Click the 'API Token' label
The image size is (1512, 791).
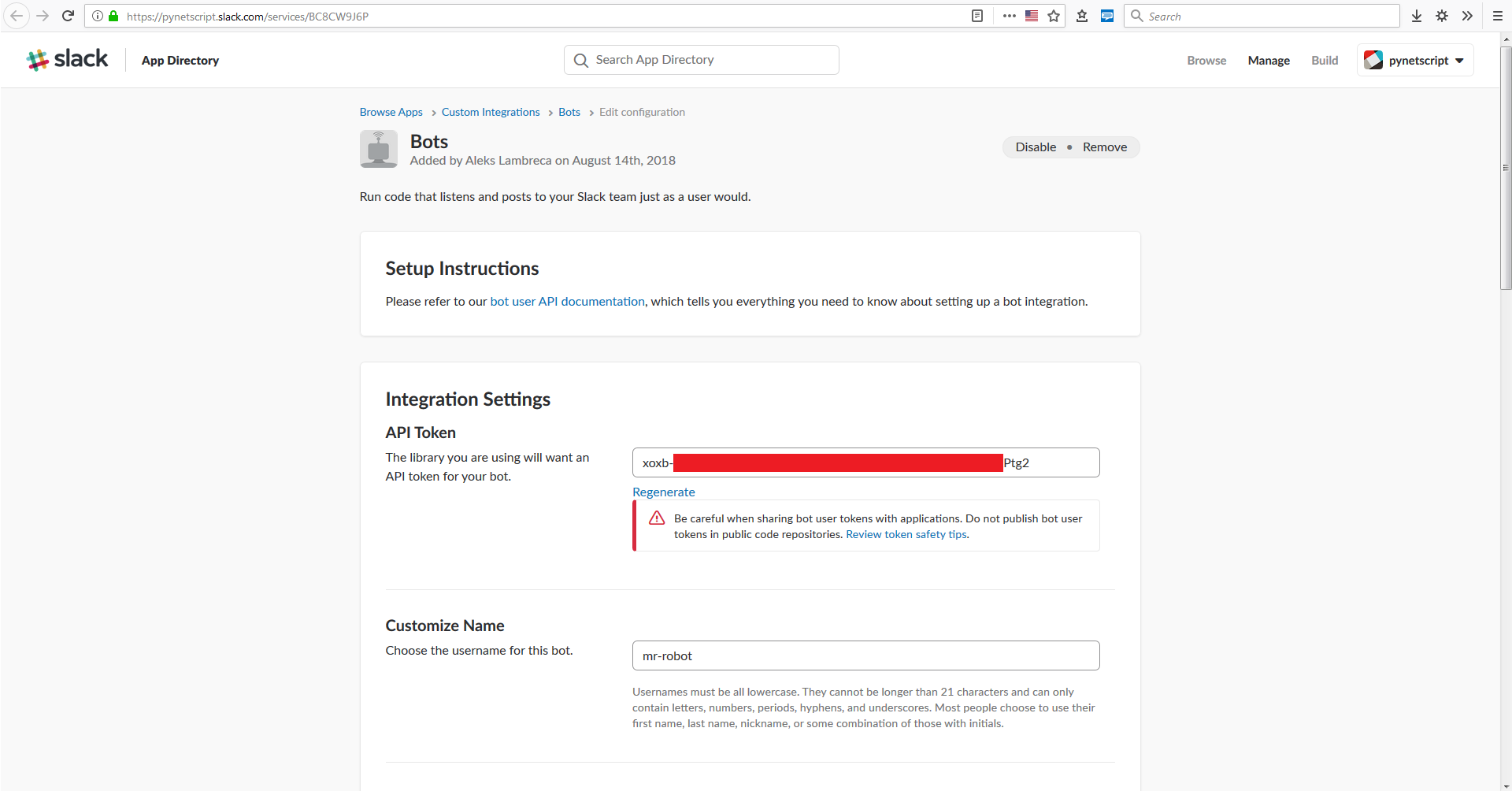click(x=421, y=433)
